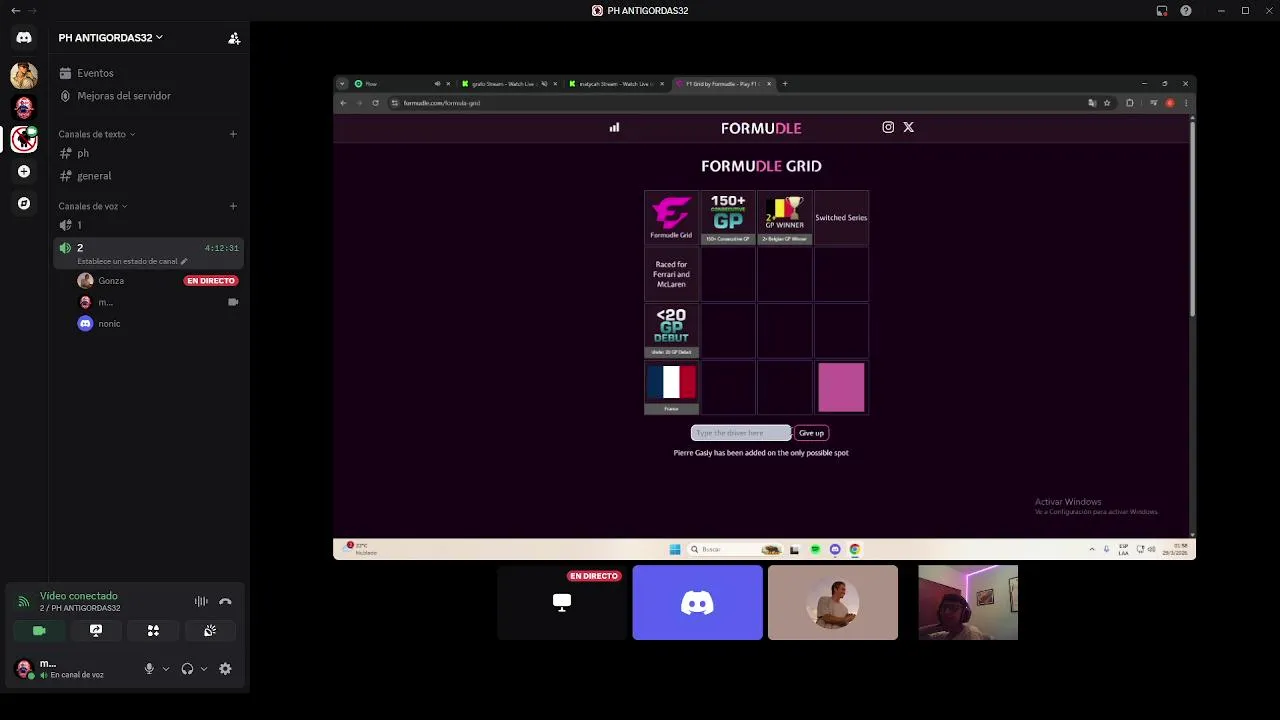The height and width of the screenshot is (720, 1280).
Task: Create a voice channel with Canales de voz plus
Action: click(x=233, y=206)
